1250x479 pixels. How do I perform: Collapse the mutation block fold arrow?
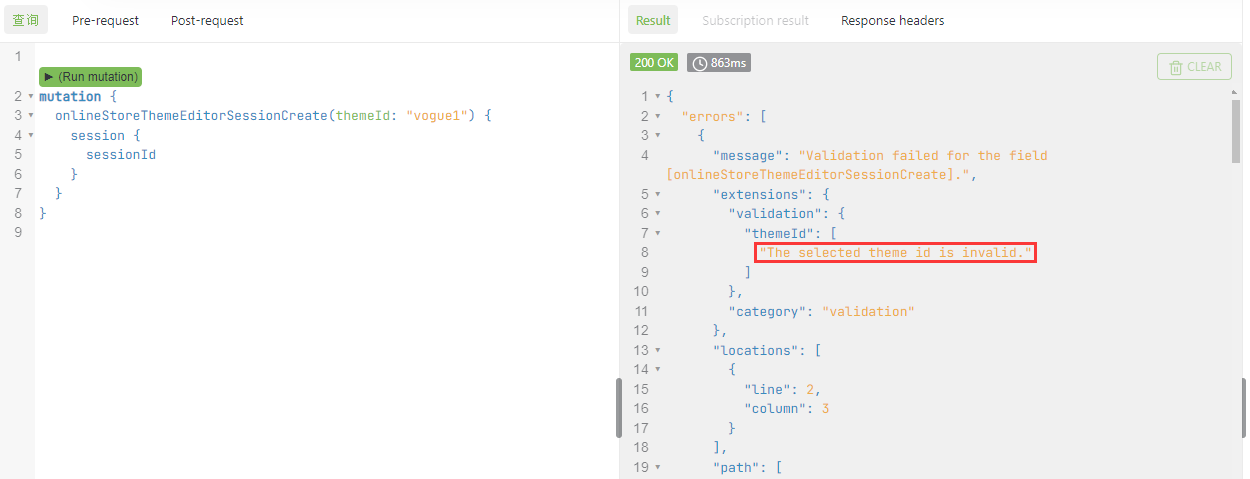click(30, 97)
